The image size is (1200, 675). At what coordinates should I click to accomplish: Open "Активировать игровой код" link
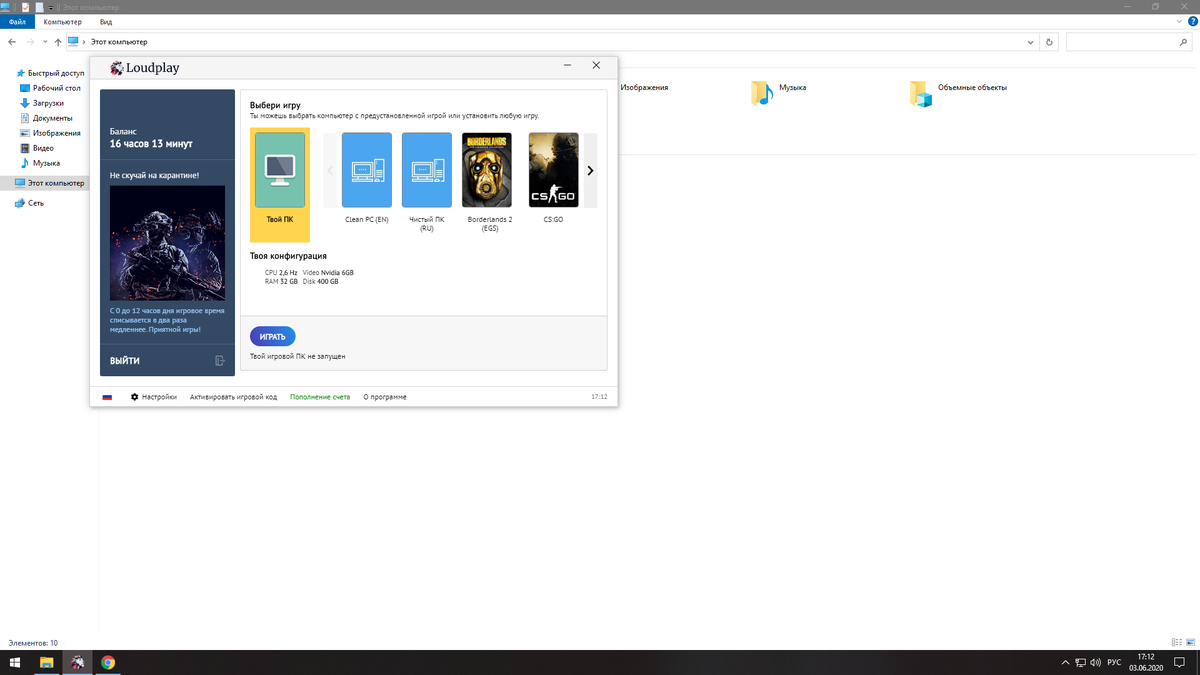point(233,397)
